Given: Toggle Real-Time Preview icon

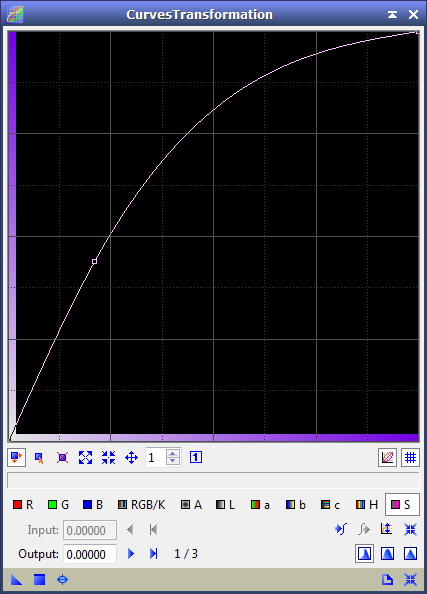Looking at the screenshot, I should point(63,580).
